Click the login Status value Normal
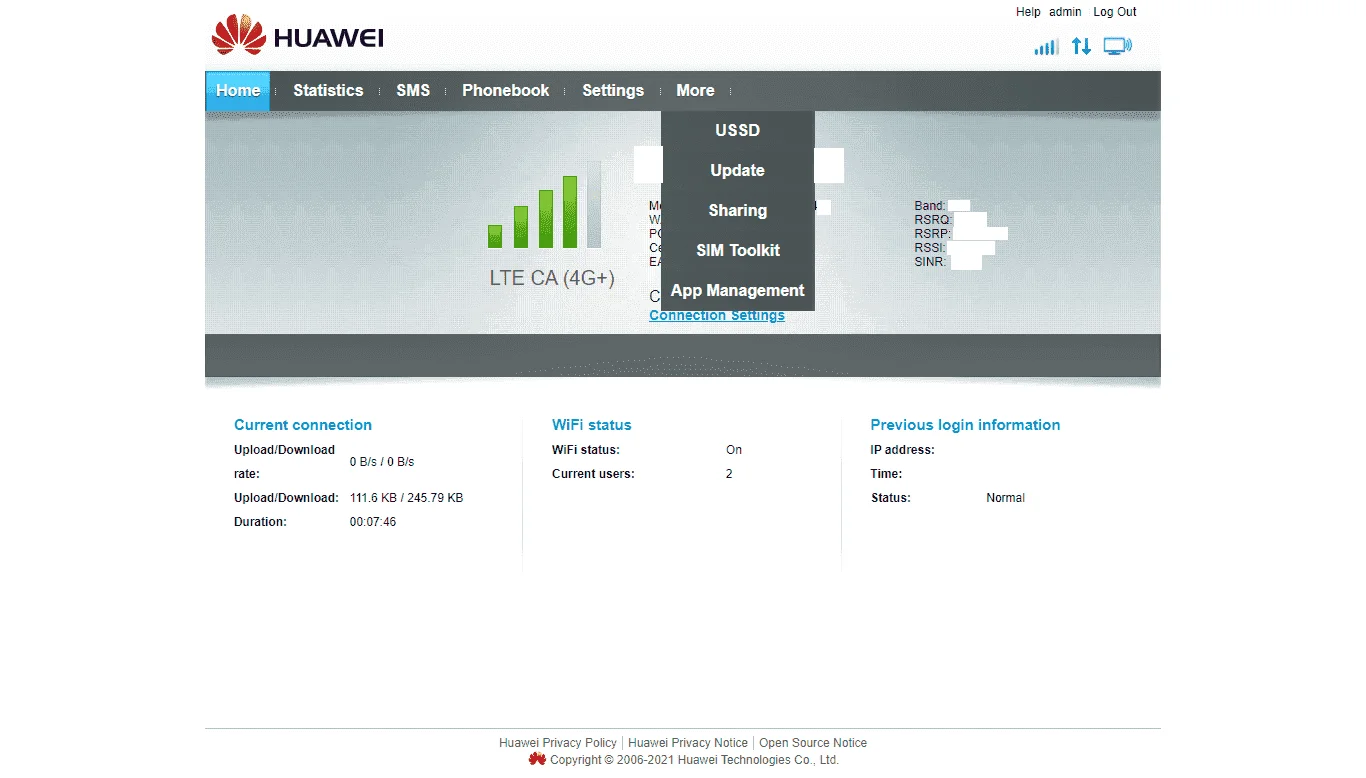1366x778 pixels. [x=1005, y=498]
